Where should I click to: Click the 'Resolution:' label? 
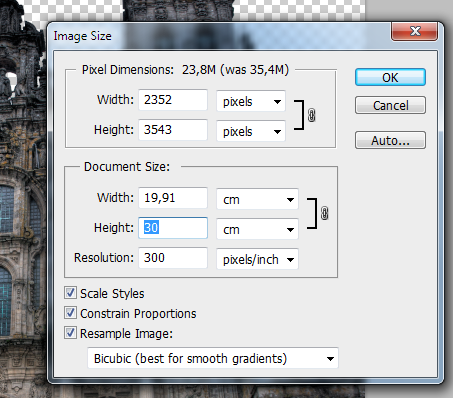click(x=104, y=258)
